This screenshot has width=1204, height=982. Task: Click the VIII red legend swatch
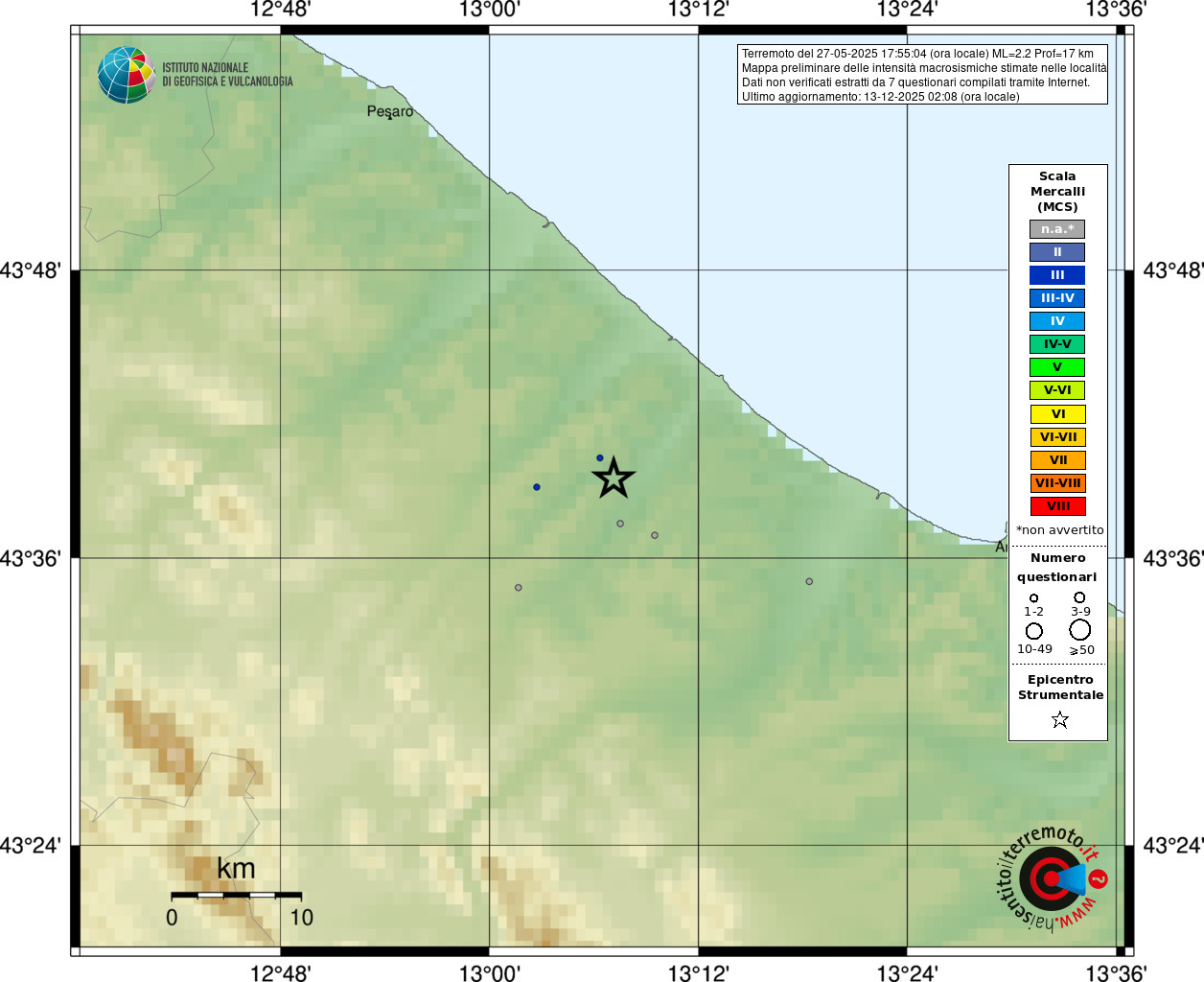(x=1057, y=506)
